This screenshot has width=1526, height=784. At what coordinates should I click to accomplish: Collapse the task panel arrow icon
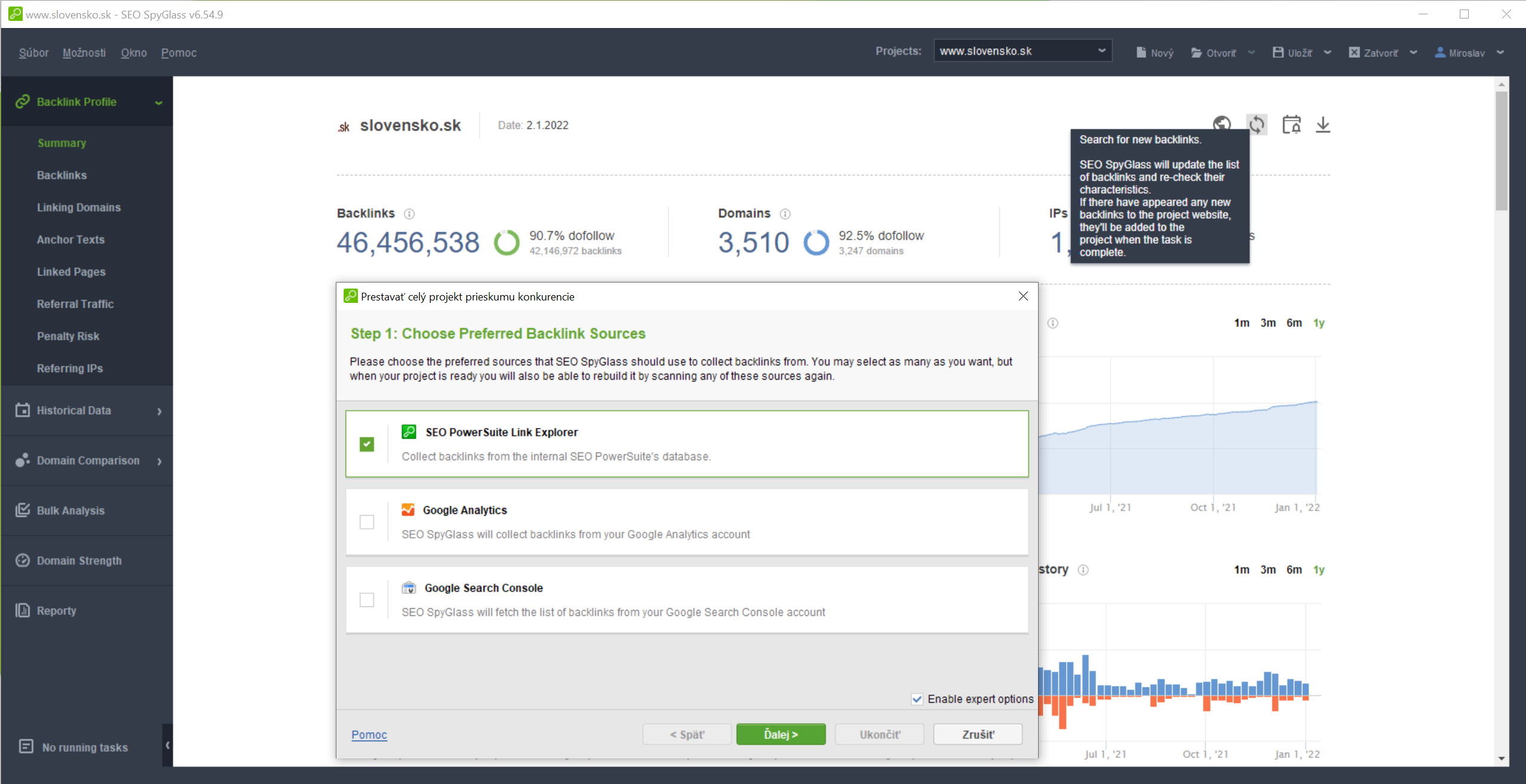168,745
